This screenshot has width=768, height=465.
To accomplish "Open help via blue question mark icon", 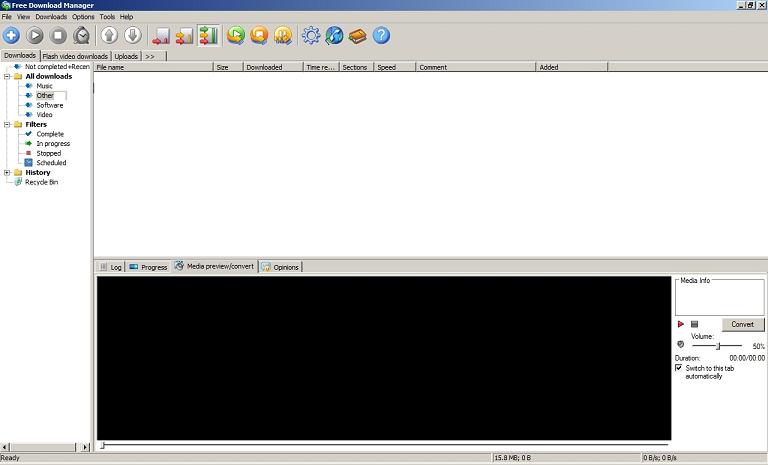I will pyautogui.click(x=382, y=36).
